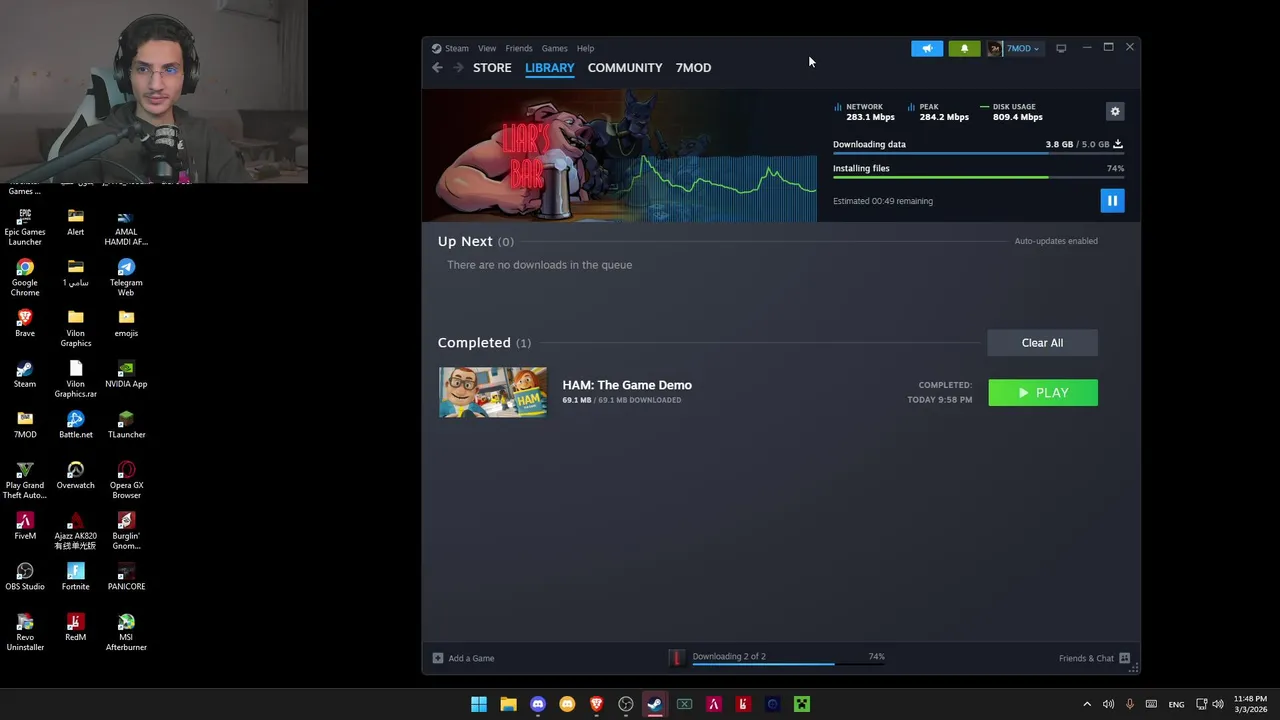Open Telegram Web desktop shortcut
Viewport: 1280px width, 720px height.
point(126,277)
